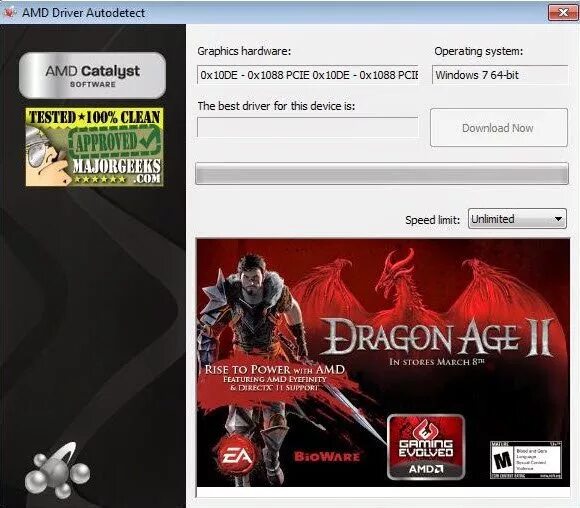Click the MajorGeeks Tested 100% Clean badge

(94, 147)
